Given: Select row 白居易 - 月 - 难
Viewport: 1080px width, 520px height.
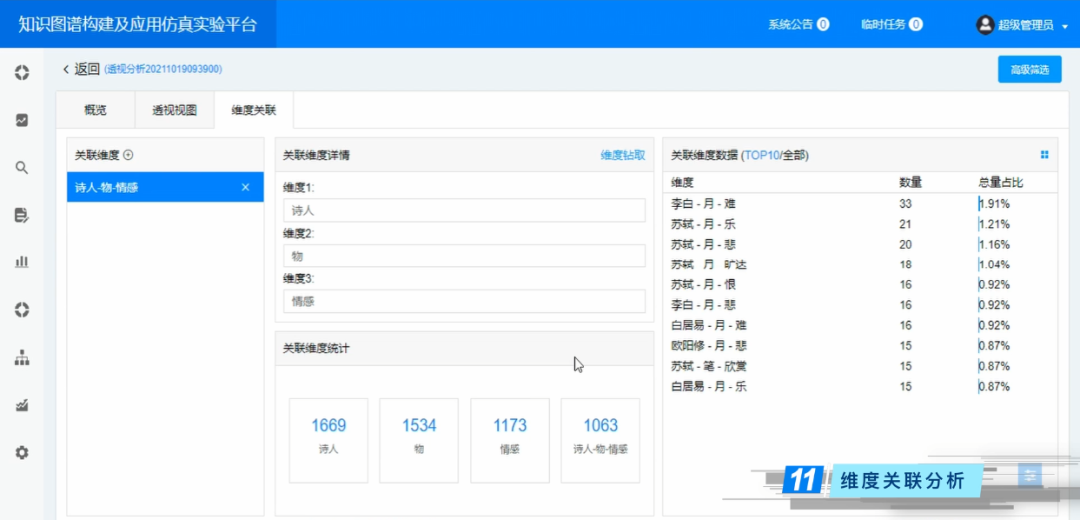Looking at the screenshot, I should tap(860, 325).
